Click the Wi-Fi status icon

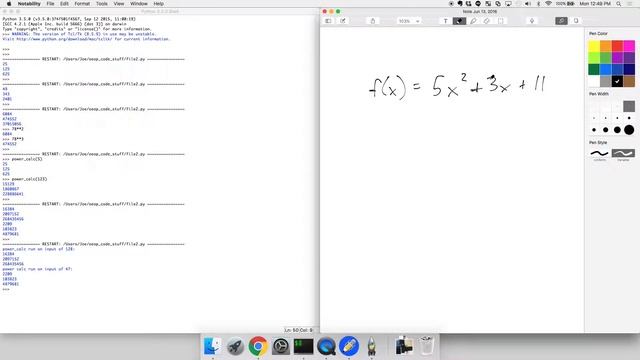tap(548, 4)
